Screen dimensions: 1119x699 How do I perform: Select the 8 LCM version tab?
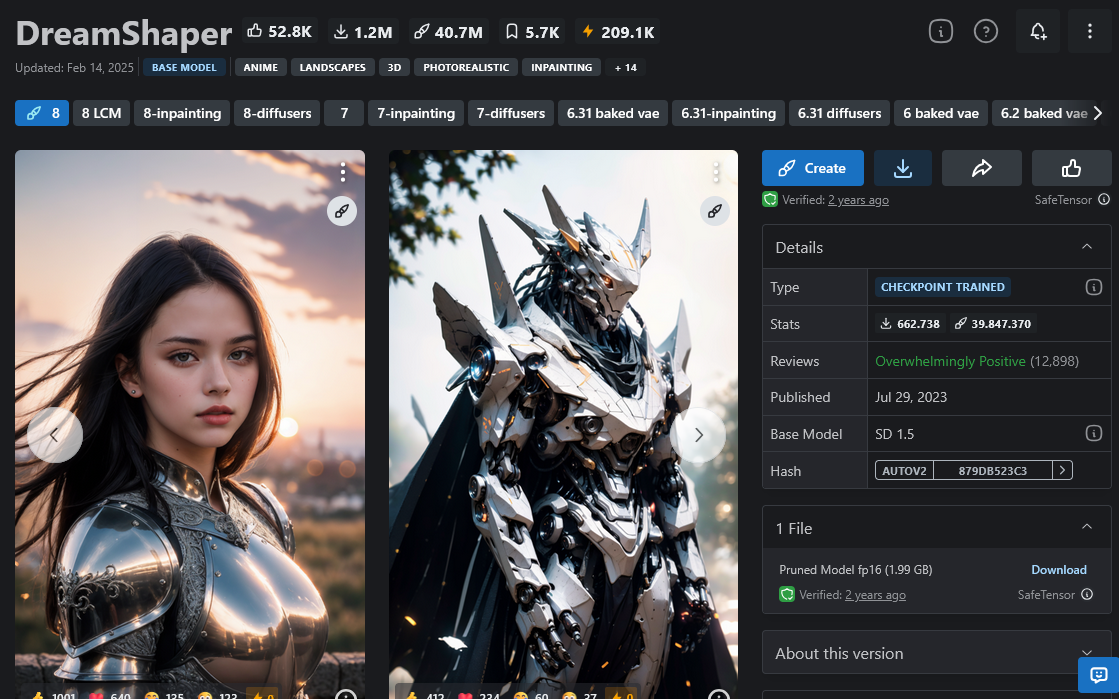pos(101,113)
